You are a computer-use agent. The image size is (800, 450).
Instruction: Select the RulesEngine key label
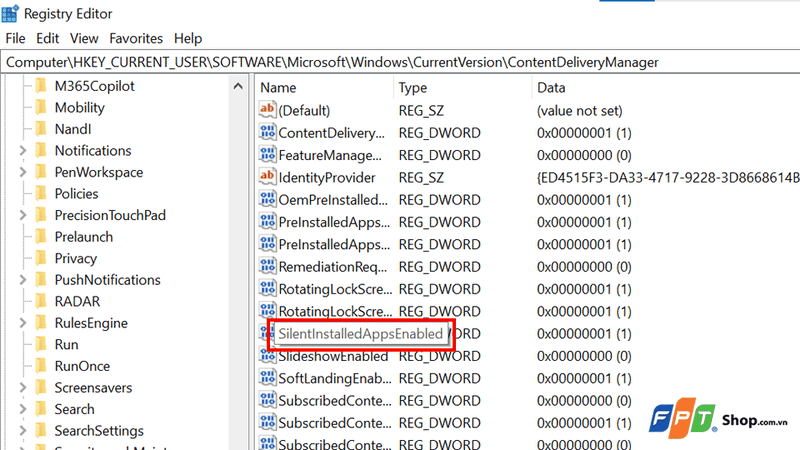[91, 323]
